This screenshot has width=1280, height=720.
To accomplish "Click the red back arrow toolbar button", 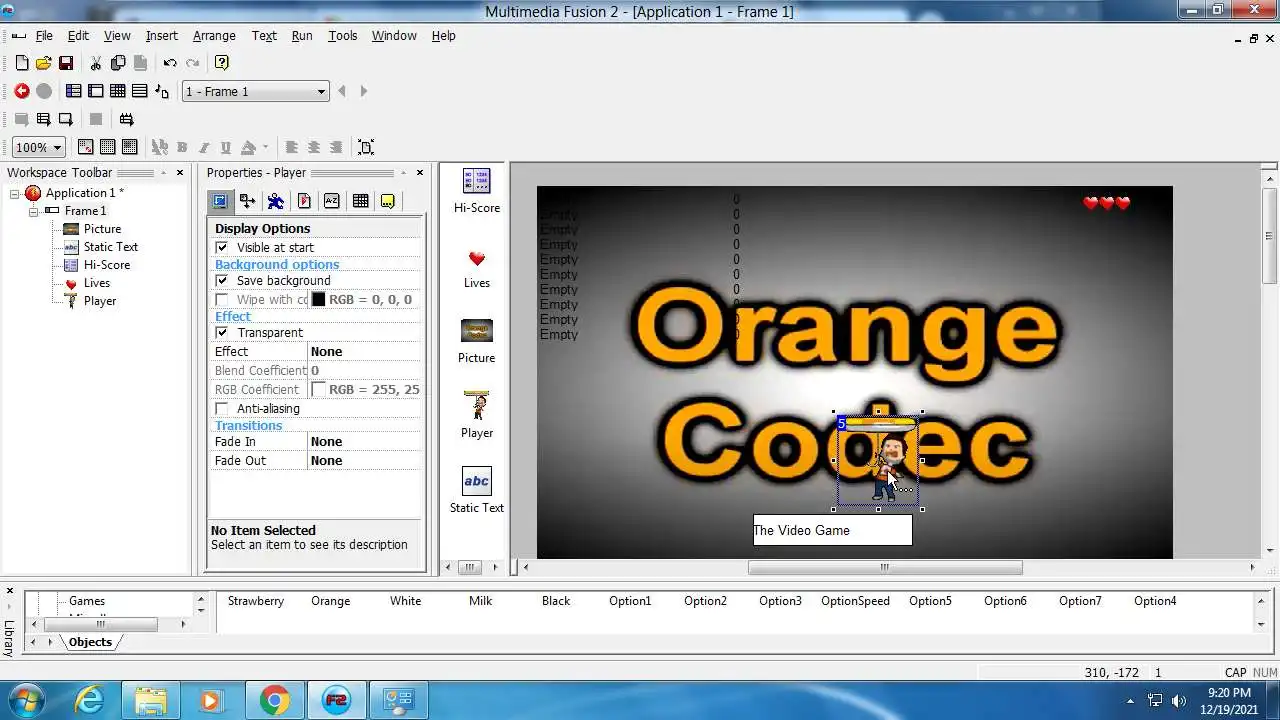I will 22,91.
